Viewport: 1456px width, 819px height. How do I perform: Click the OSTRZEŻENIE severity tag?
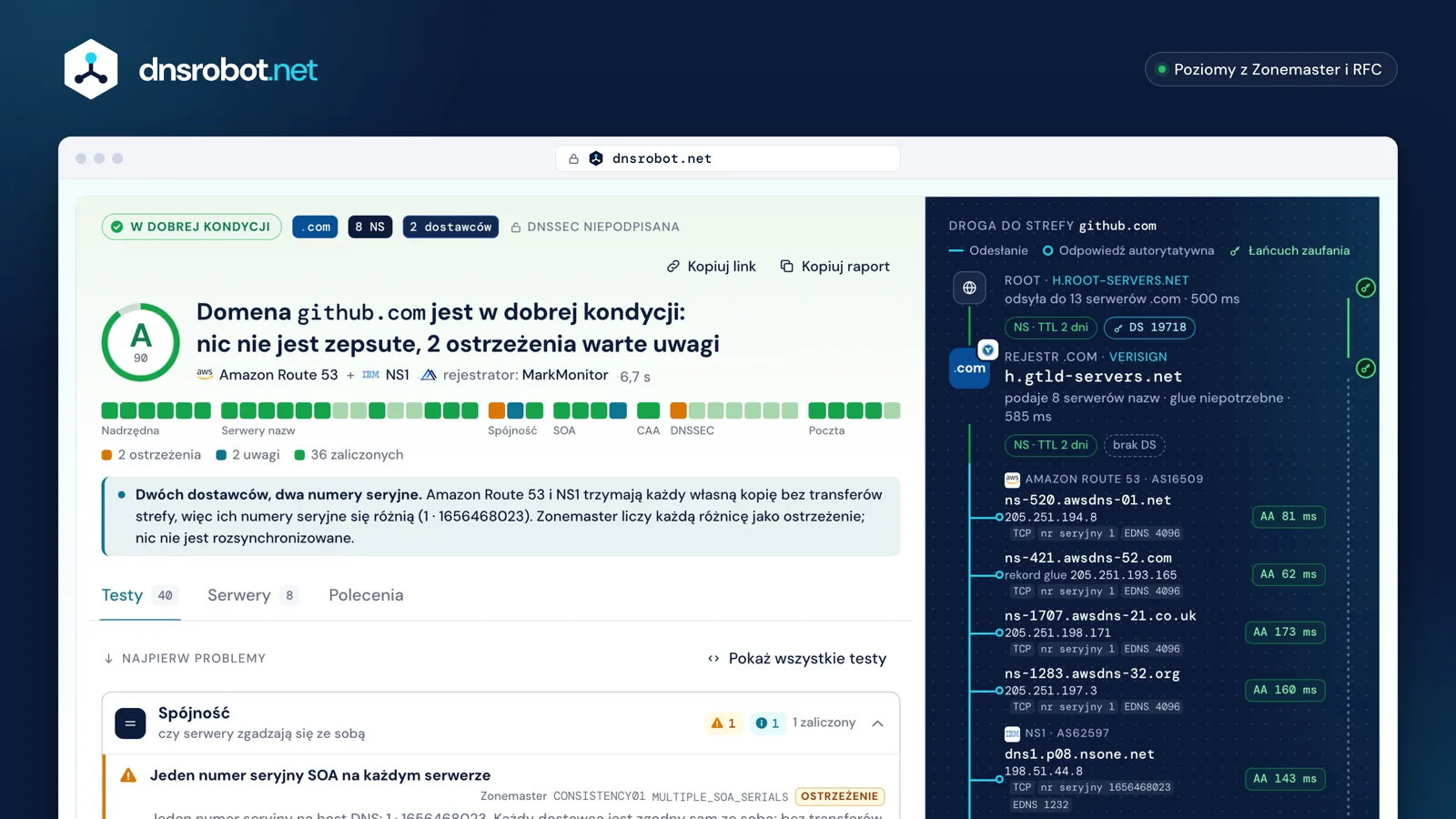840,796
